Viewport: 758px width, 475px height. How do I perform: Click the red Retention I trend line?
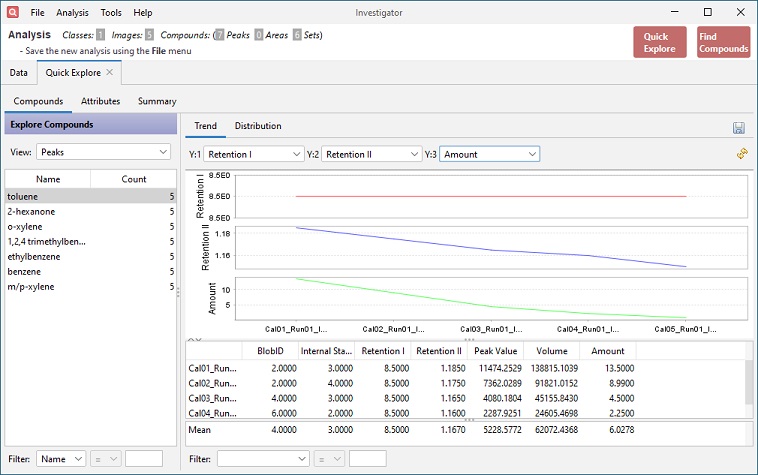(x=491, y=196)
